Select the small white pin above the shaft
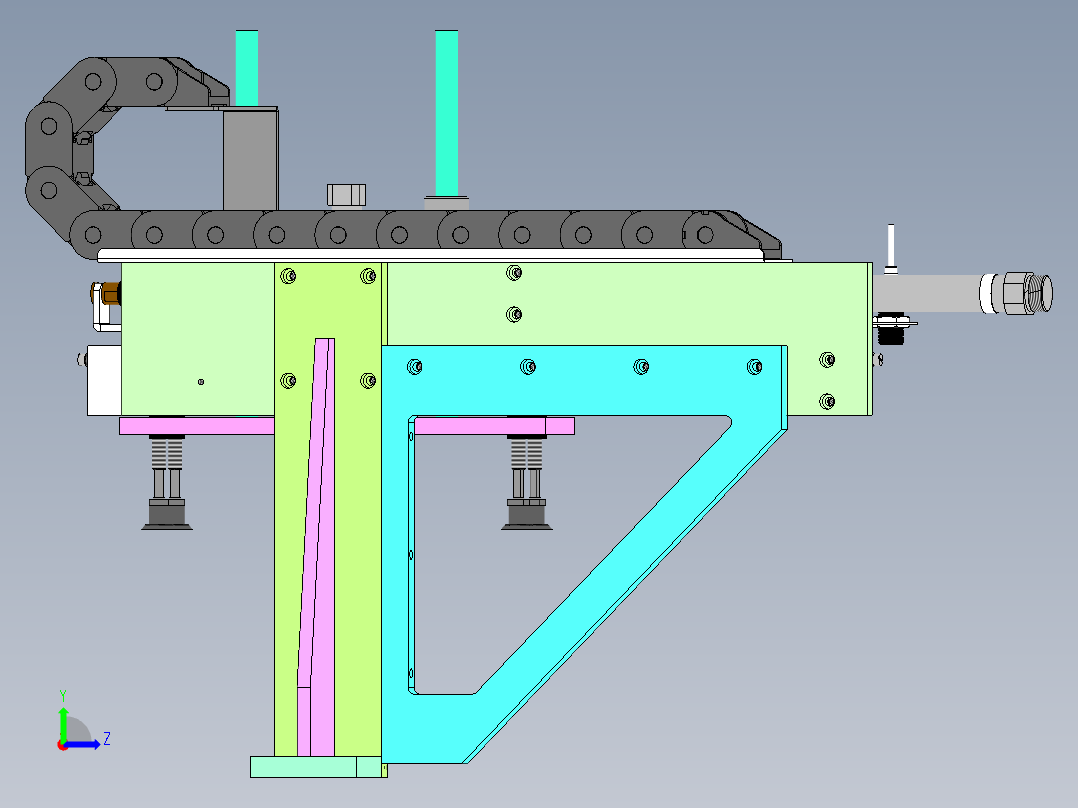Viewport: 1078px width, 808px height. click(891, 247)
